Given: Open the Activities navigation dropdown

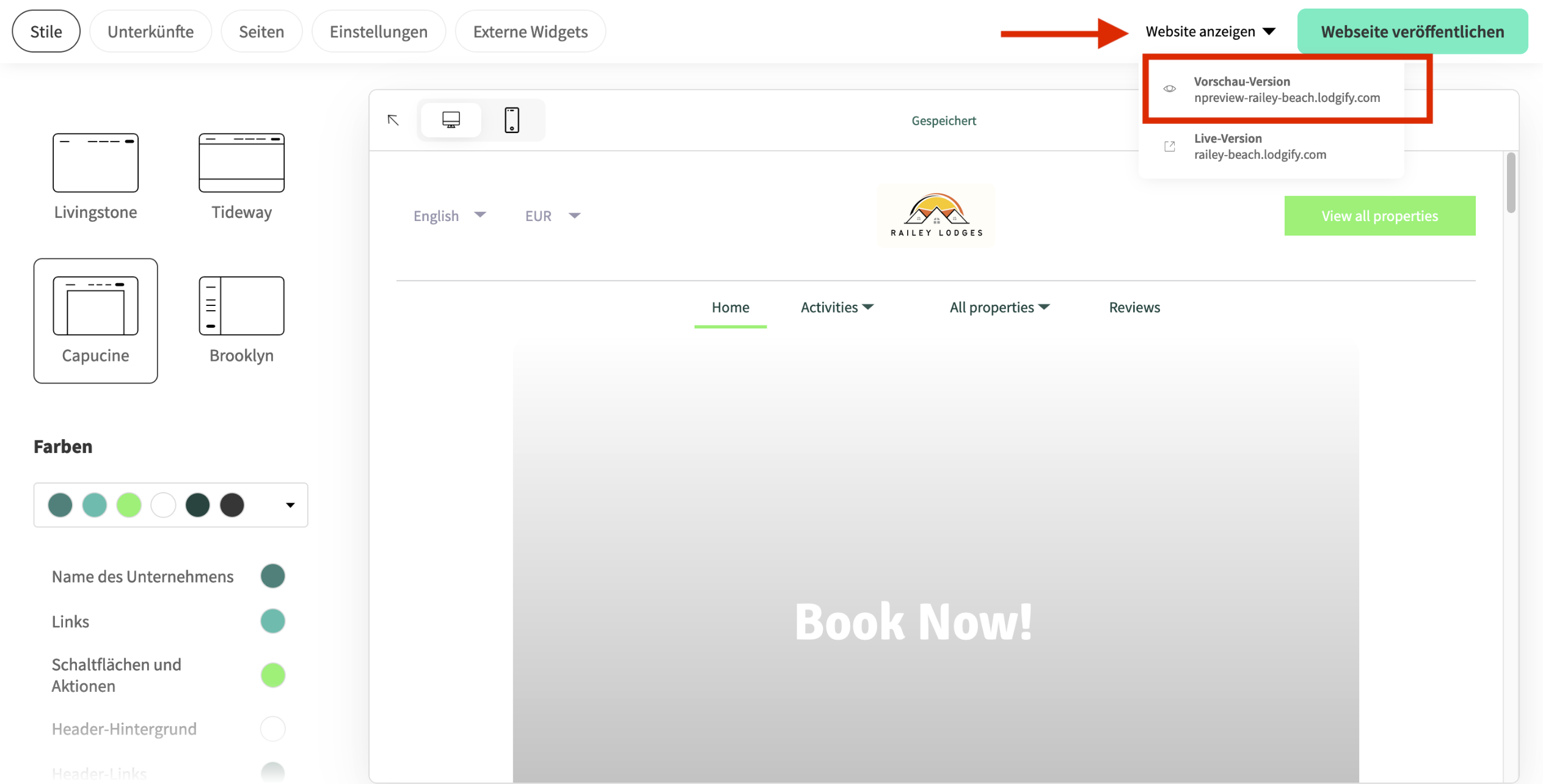Looking at the screenshot, I should point(837,307).
